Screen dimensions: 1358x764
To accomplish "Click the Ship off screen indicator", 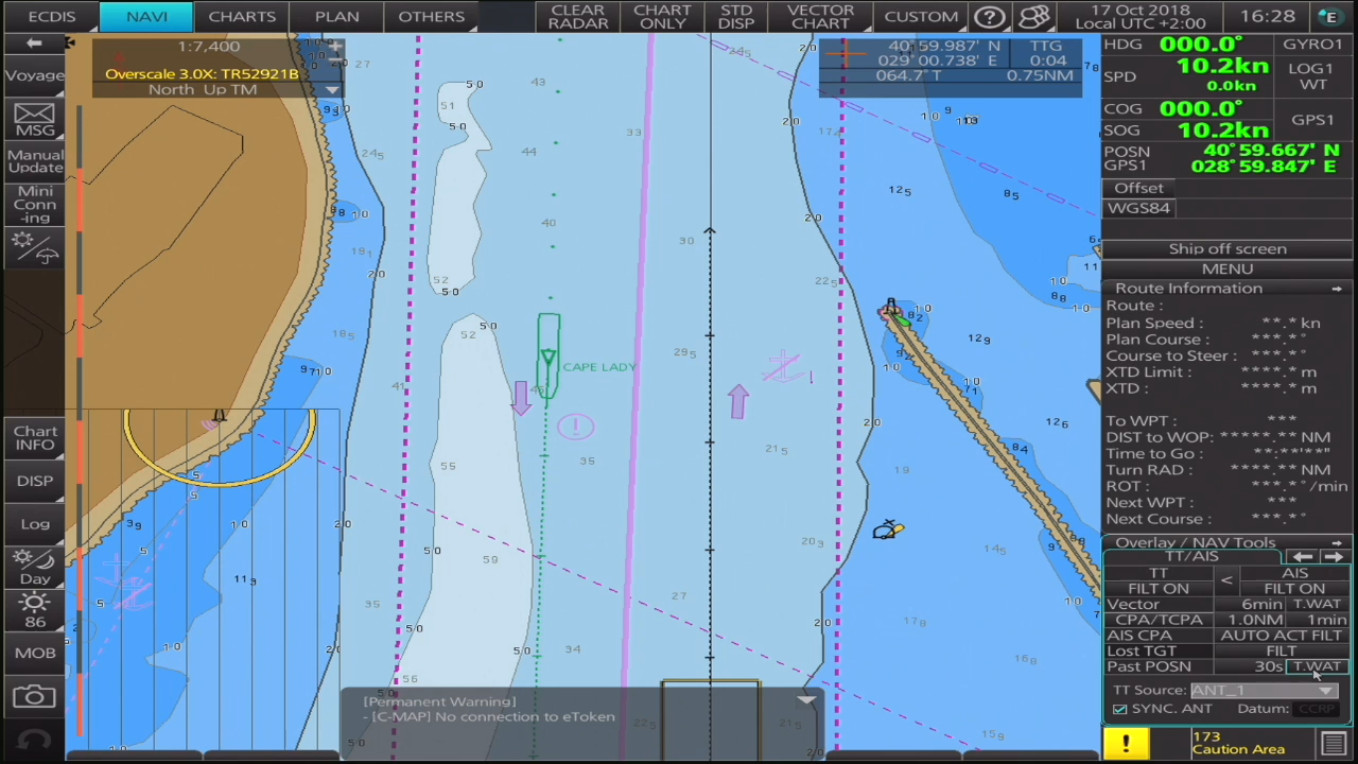I will (1227, 249).
